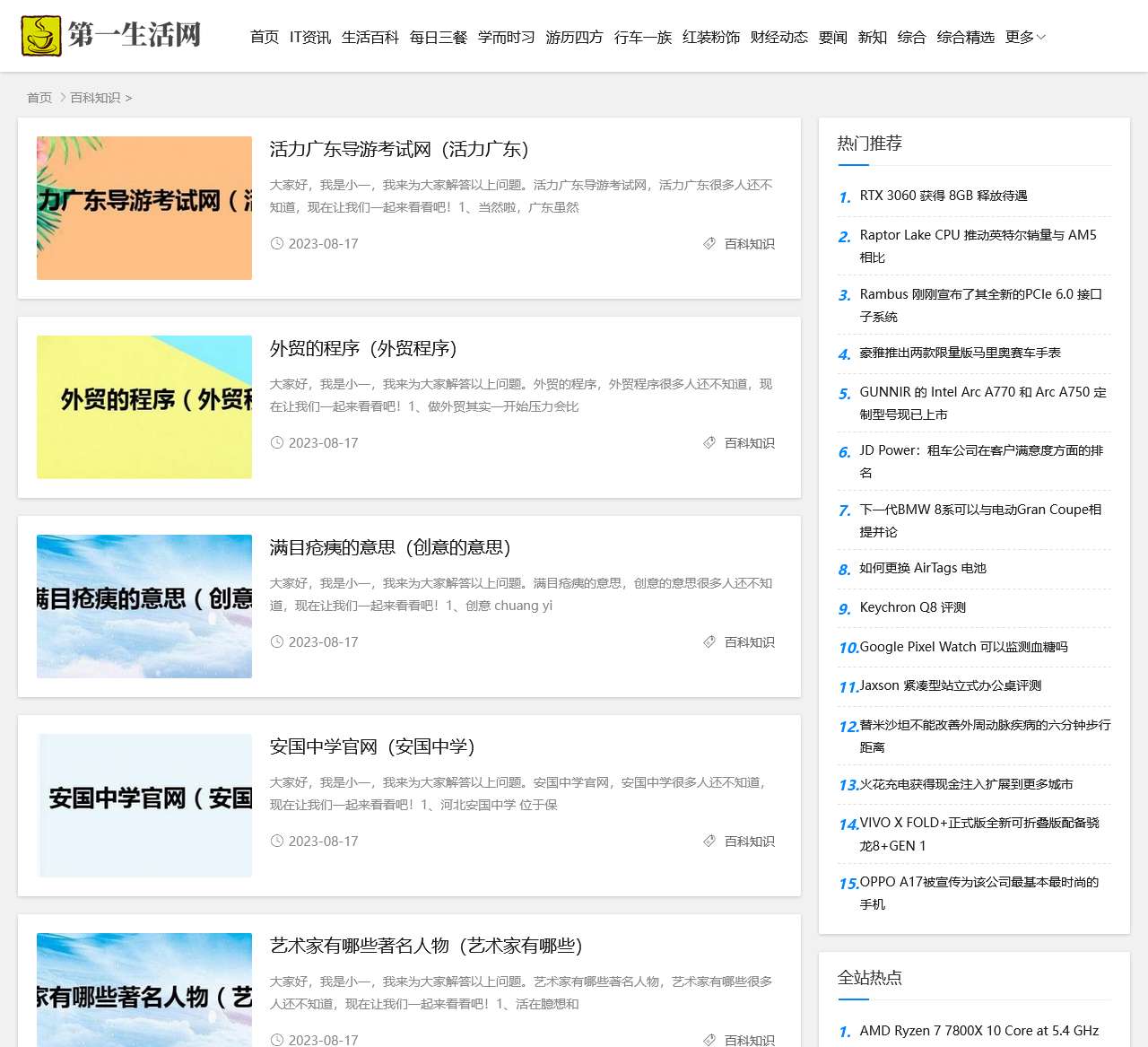Select 生活百科 in the top navigation

[370, 37]
